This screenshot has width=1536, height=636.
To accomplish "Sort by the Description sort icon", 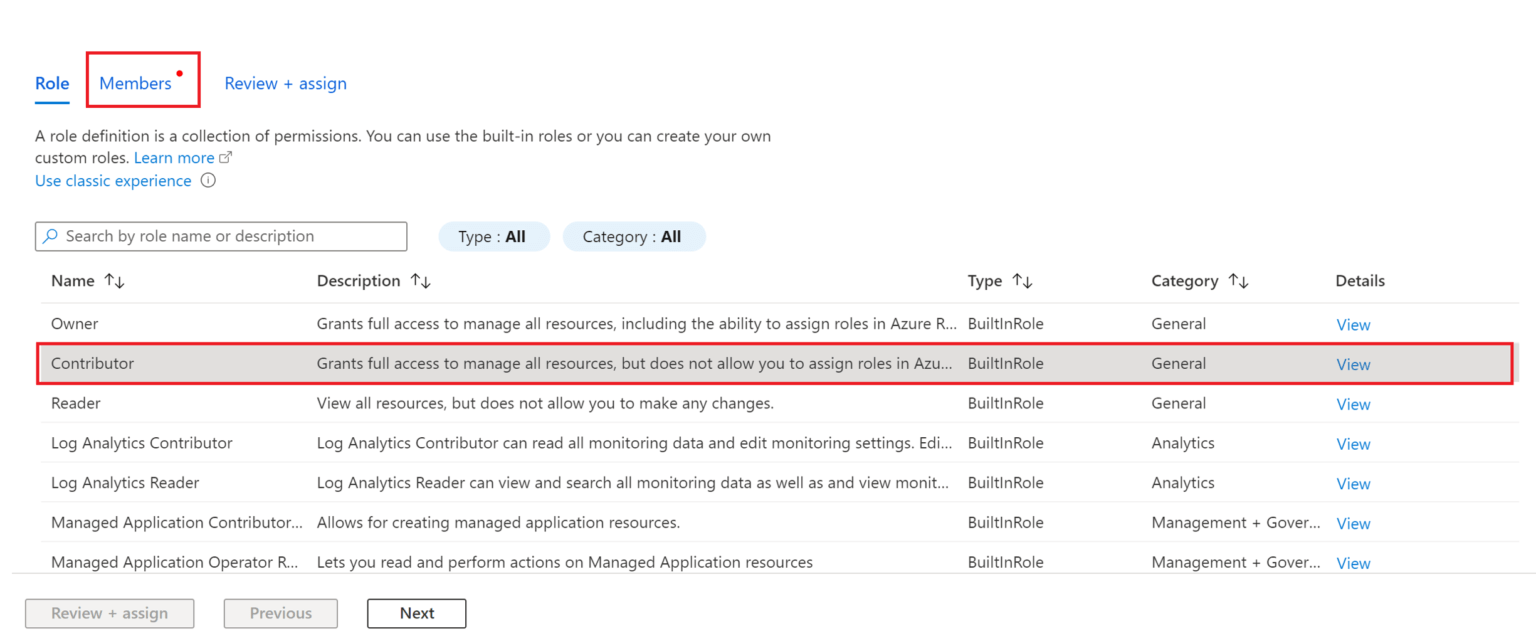I will [x=420, y=281].
